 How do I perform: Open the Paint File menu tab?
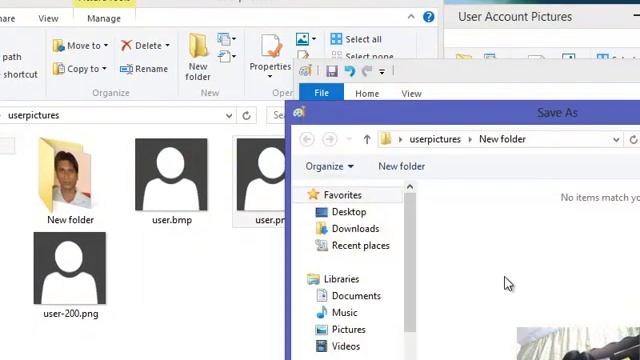click(322, 93)
